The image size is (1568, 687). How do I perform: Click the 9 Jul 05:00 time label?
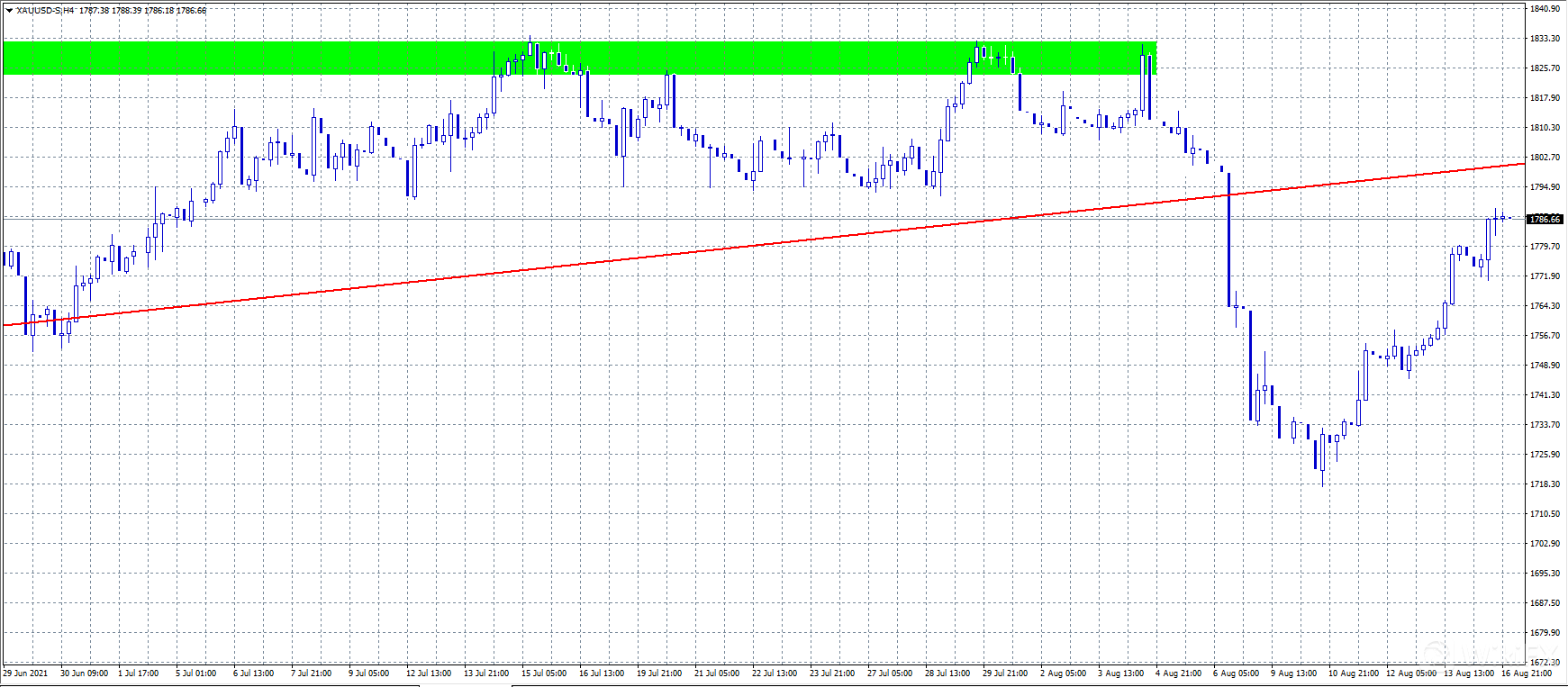[x=367, y=673]
